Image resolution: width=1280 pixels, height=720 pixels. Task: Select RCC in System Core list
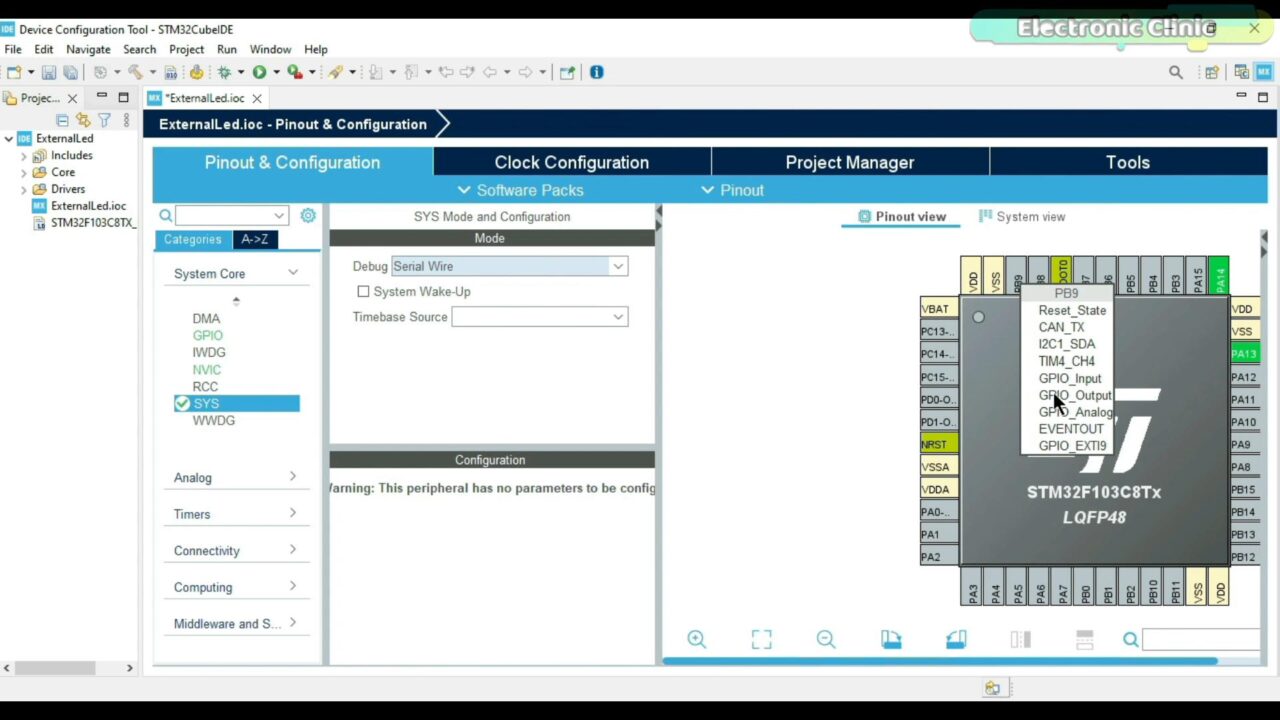205,386
